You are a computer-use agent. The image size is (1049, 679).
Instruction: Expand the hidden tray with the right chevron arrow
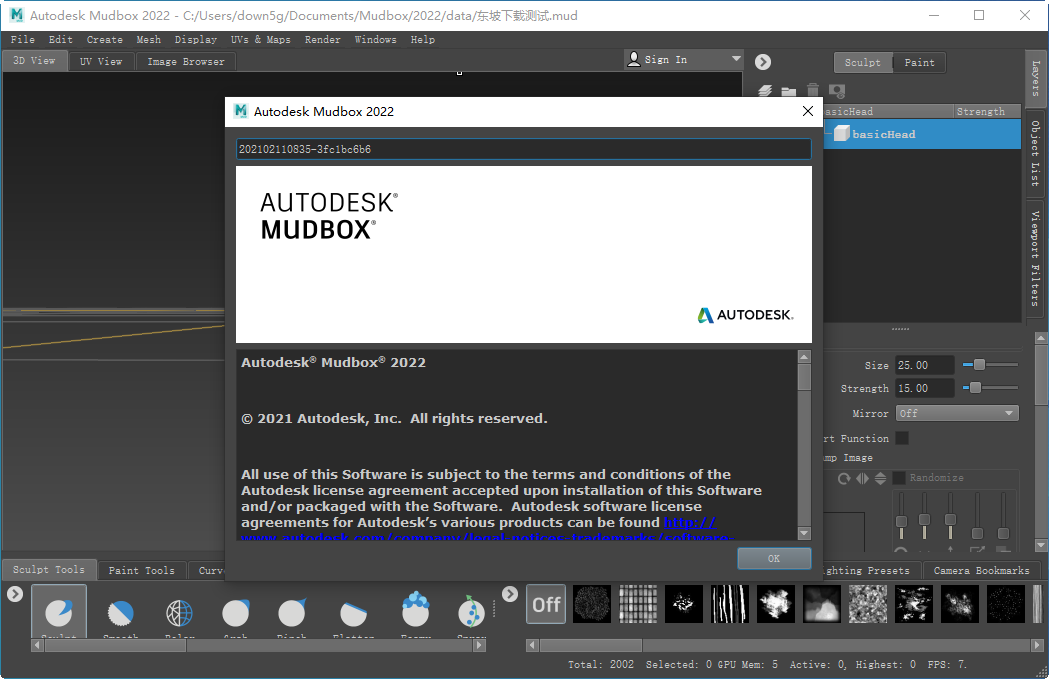(x=509, y=593)
